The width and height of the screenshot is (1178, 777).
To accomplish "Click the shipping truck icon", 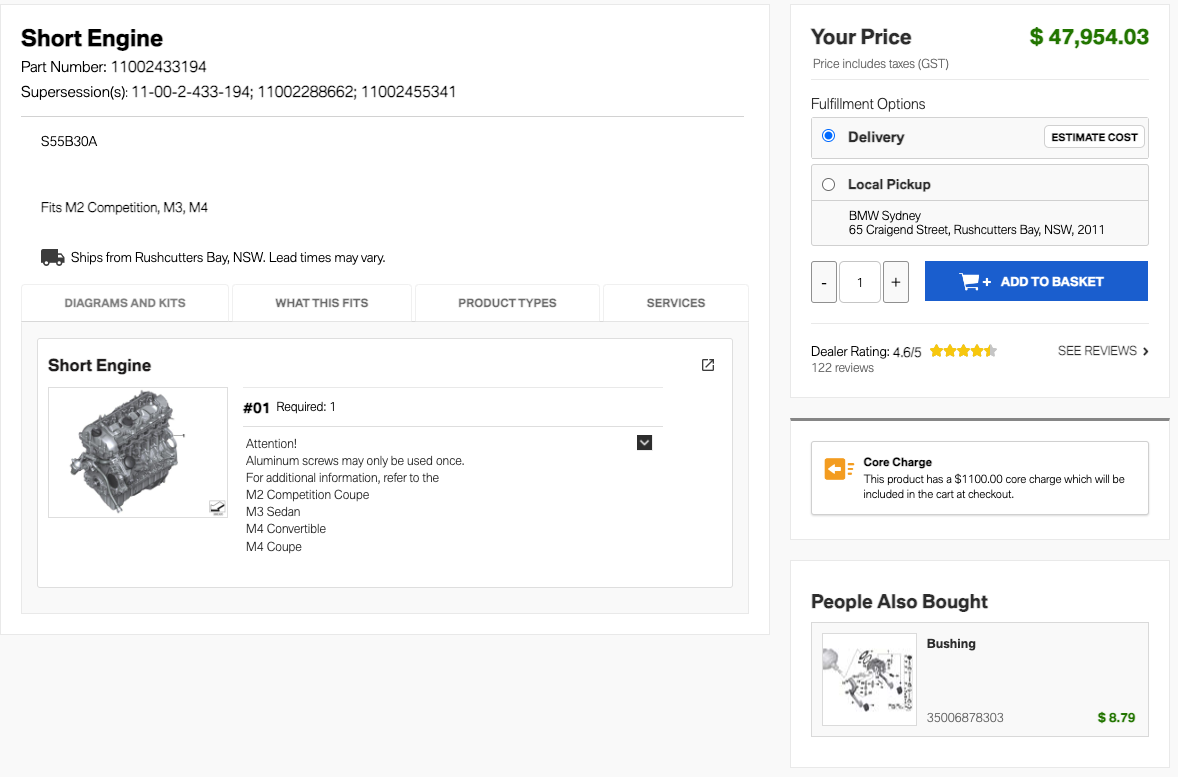I will [53, 258].
